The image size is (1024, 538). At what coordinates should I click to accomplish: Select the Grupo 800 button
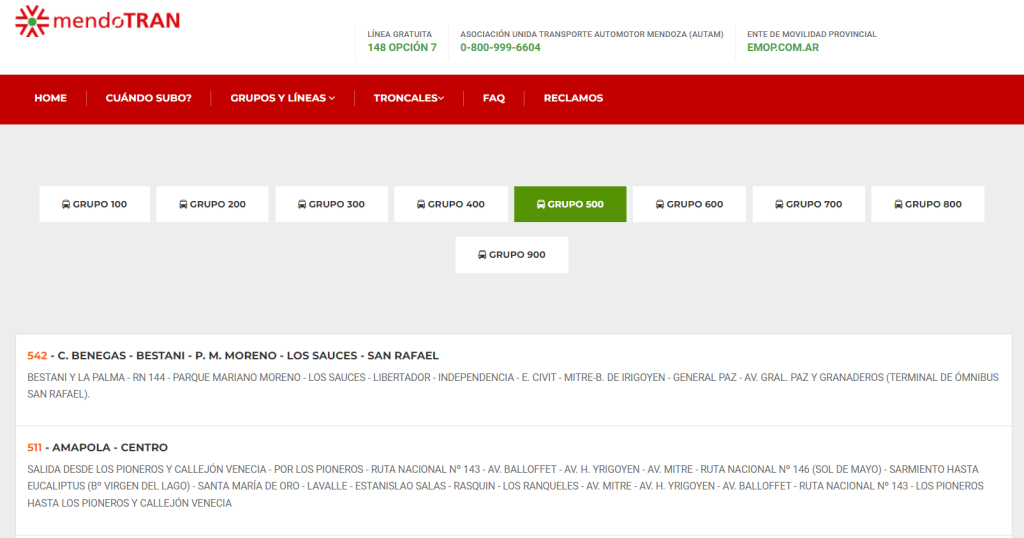coord(927,204)
